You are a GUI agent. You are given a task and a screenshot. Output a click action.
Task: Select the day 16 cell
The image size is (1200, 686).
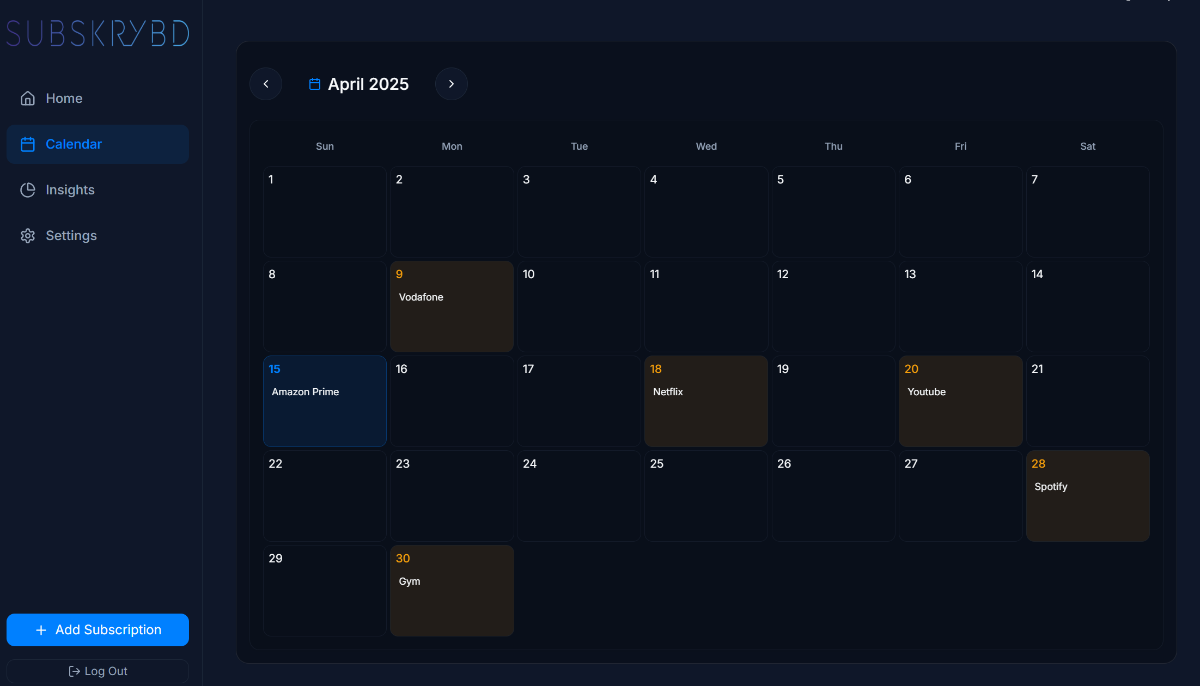pyautogui.click(x=452, y=401)
